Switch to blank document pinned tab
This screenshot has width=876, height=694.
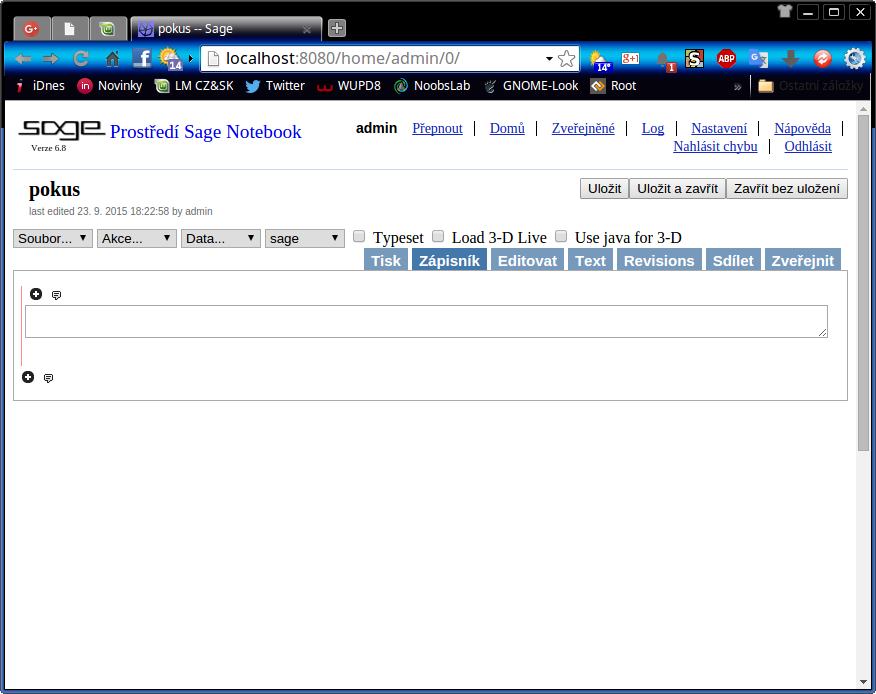[x=69, y=28]
